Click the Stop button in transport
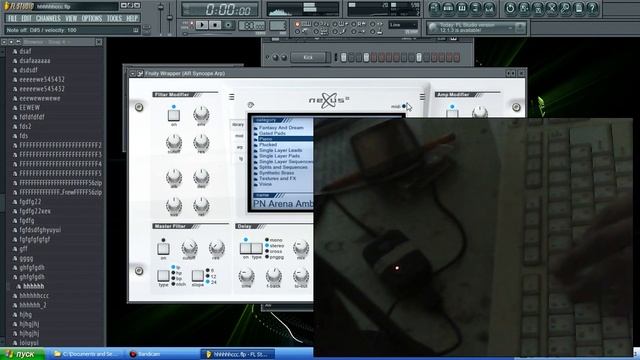This screenshot has height=360, width=640. tap(215, 25)
